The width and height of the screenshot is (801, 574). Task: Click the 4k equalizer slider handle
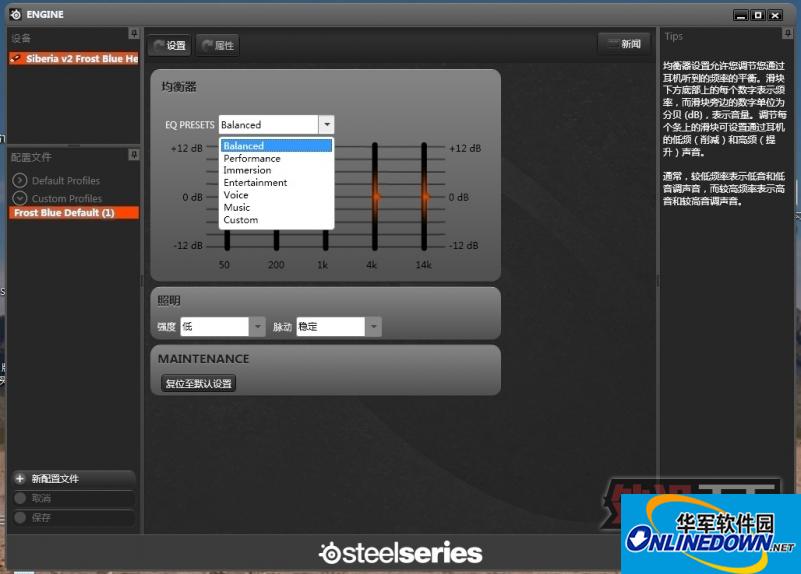375,197
